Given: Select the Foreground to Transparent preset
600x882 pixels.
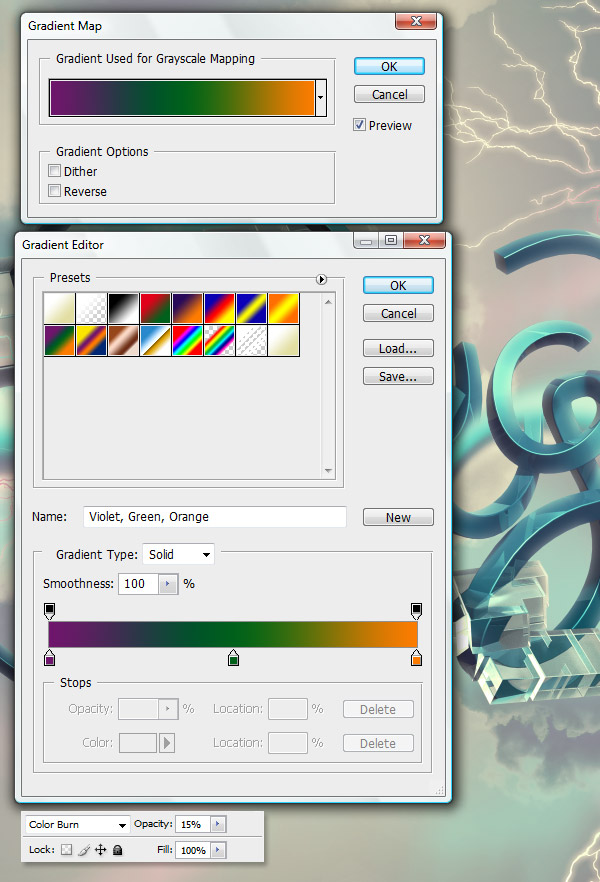Looking at the screenshot, I should pyautogui.click(x=92, y=308).
